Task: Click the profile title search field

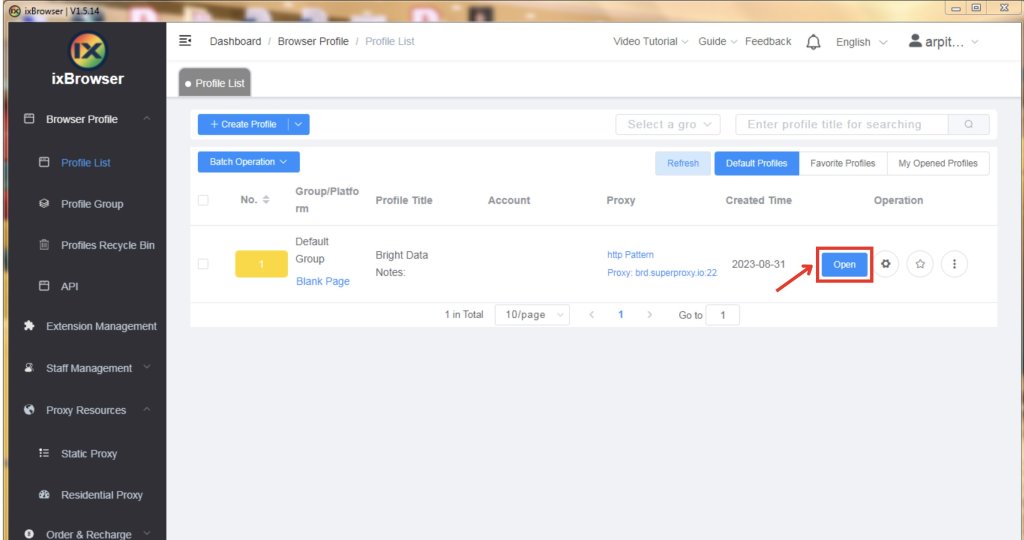Action: tap(840, 125)
